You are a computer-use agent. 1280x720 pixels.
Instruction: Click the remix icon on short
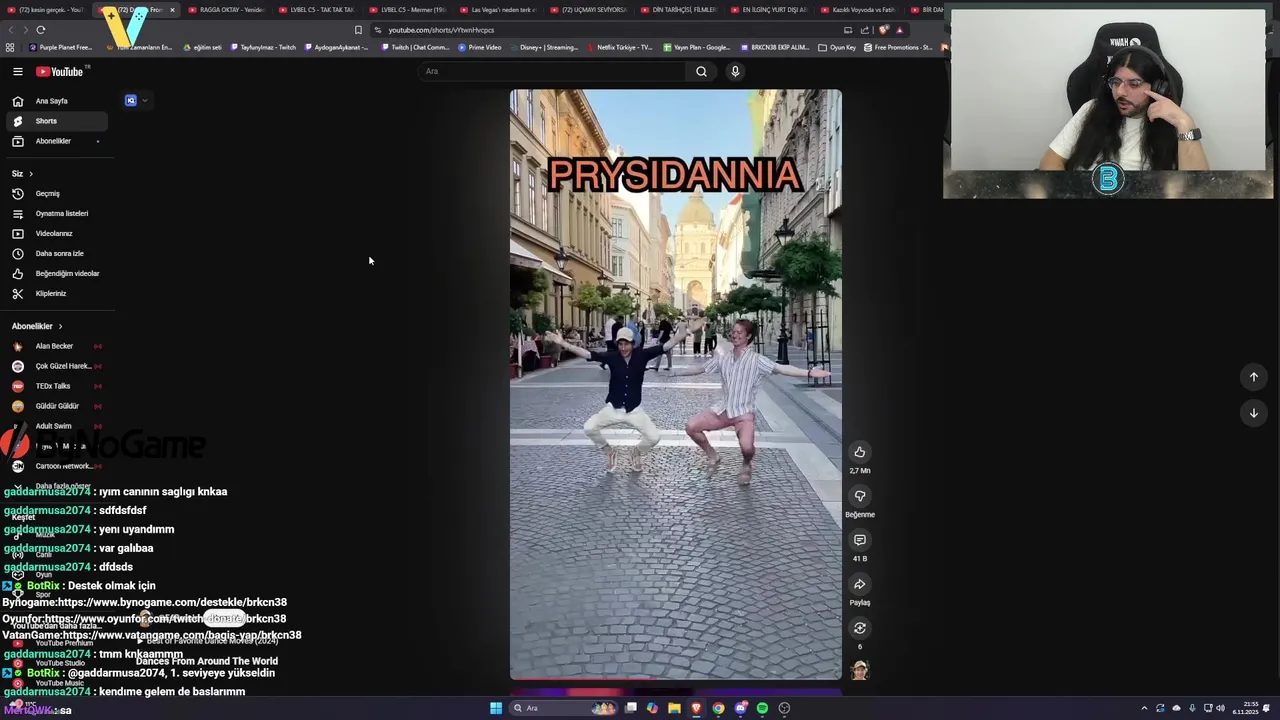pos(859,628)
